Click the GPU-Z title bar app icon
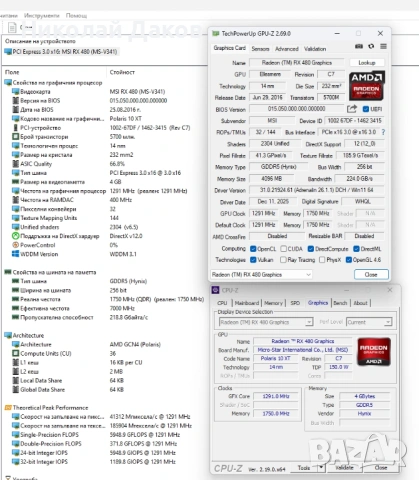This screenshot has height=480, width=419. tap(216, 33)
